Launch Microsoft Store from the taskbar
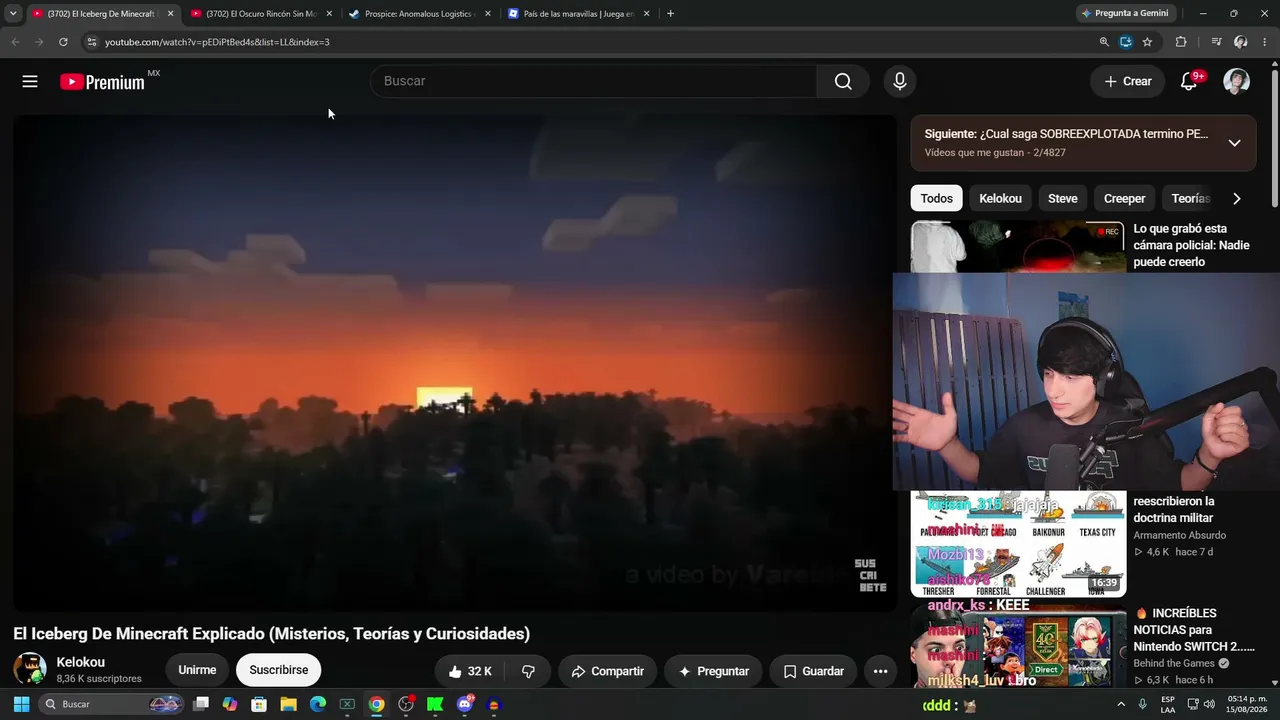The height and width of the screenshot is (720, 1280). coord(259,704)
